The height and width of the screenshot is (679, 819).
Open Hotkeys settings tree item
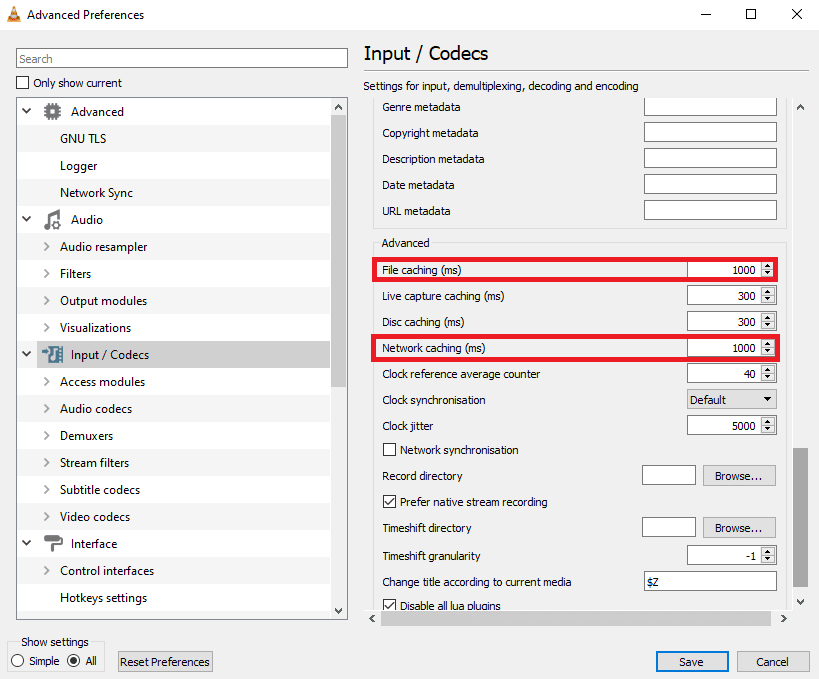tap(103, 598)
